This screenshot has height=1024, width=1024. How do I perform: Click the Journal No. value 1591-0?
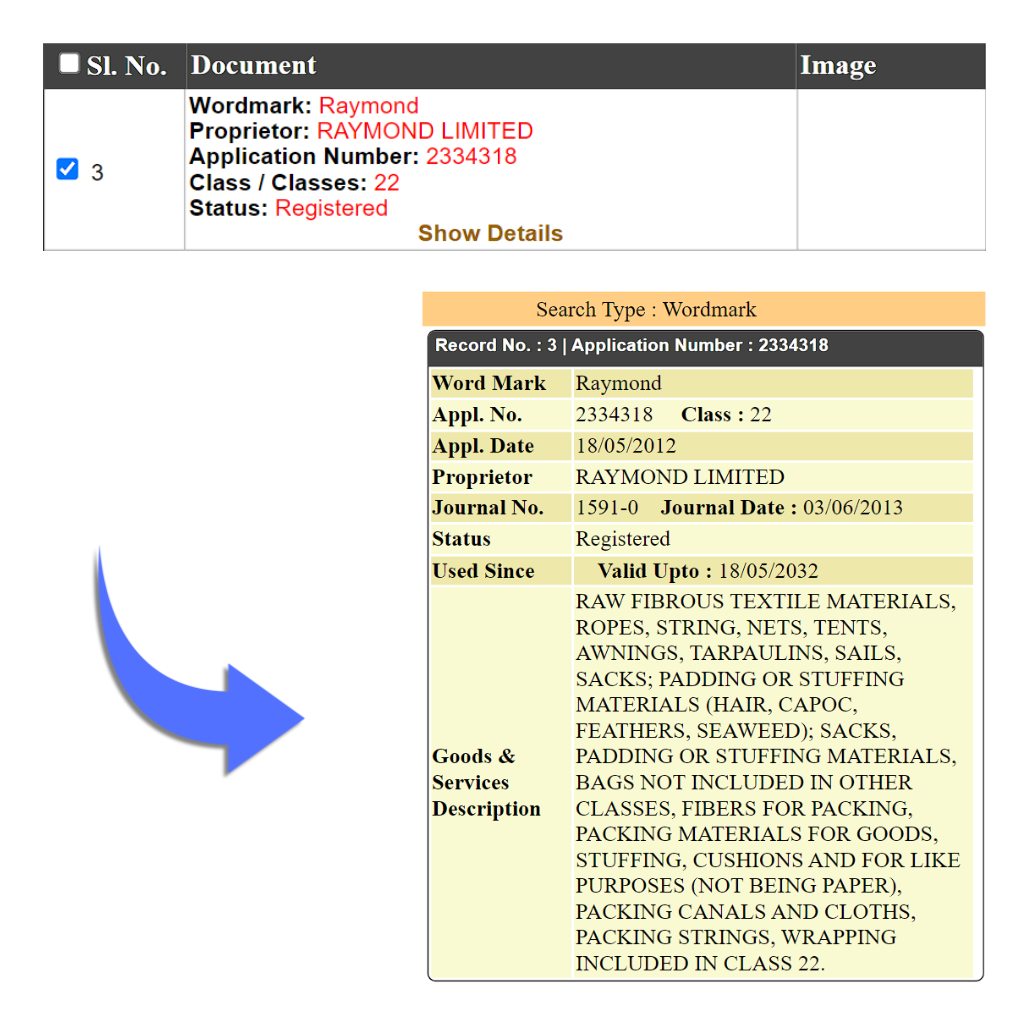pos(606,508)
